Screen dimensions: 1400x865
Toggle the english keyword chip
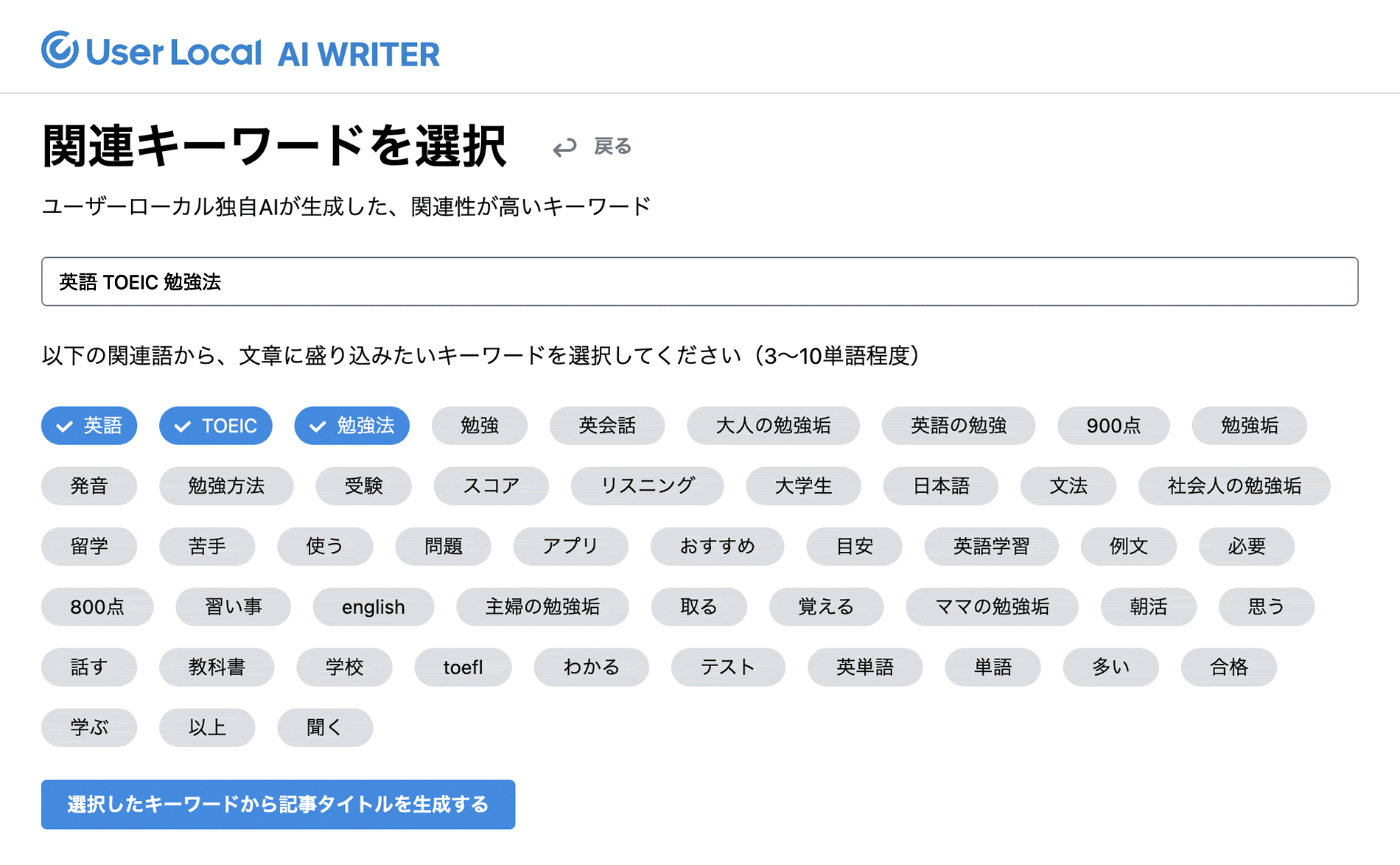[x=373, y=606]
